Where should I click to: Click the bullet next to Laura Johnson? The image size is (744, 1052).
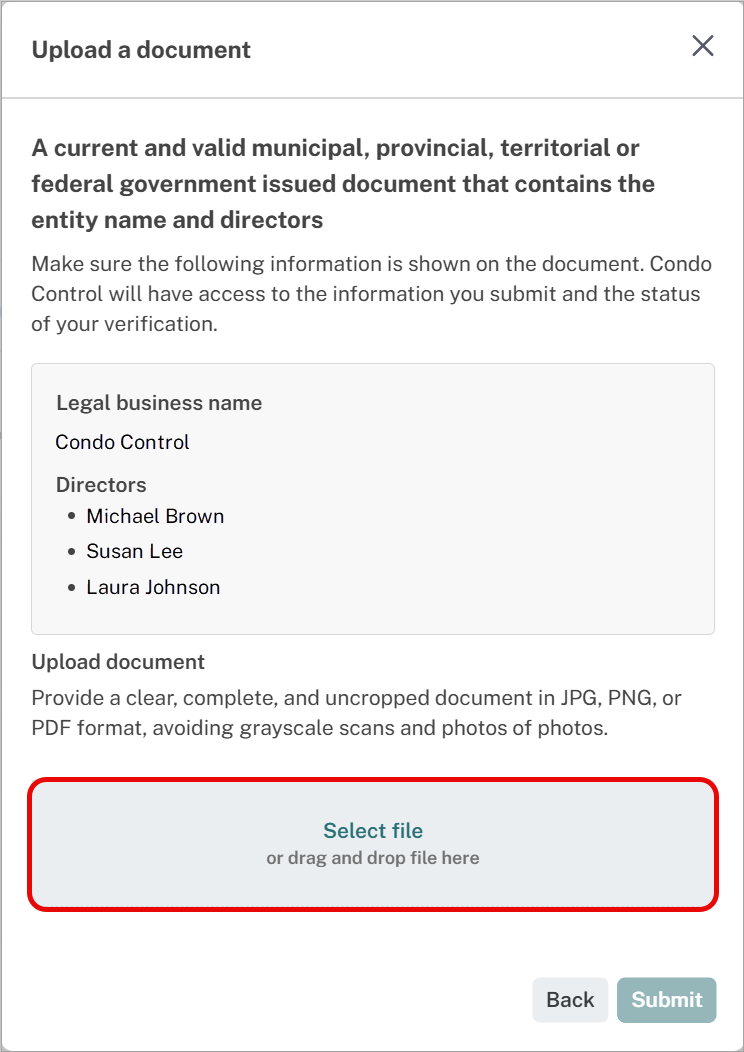(x=72, y=588)
